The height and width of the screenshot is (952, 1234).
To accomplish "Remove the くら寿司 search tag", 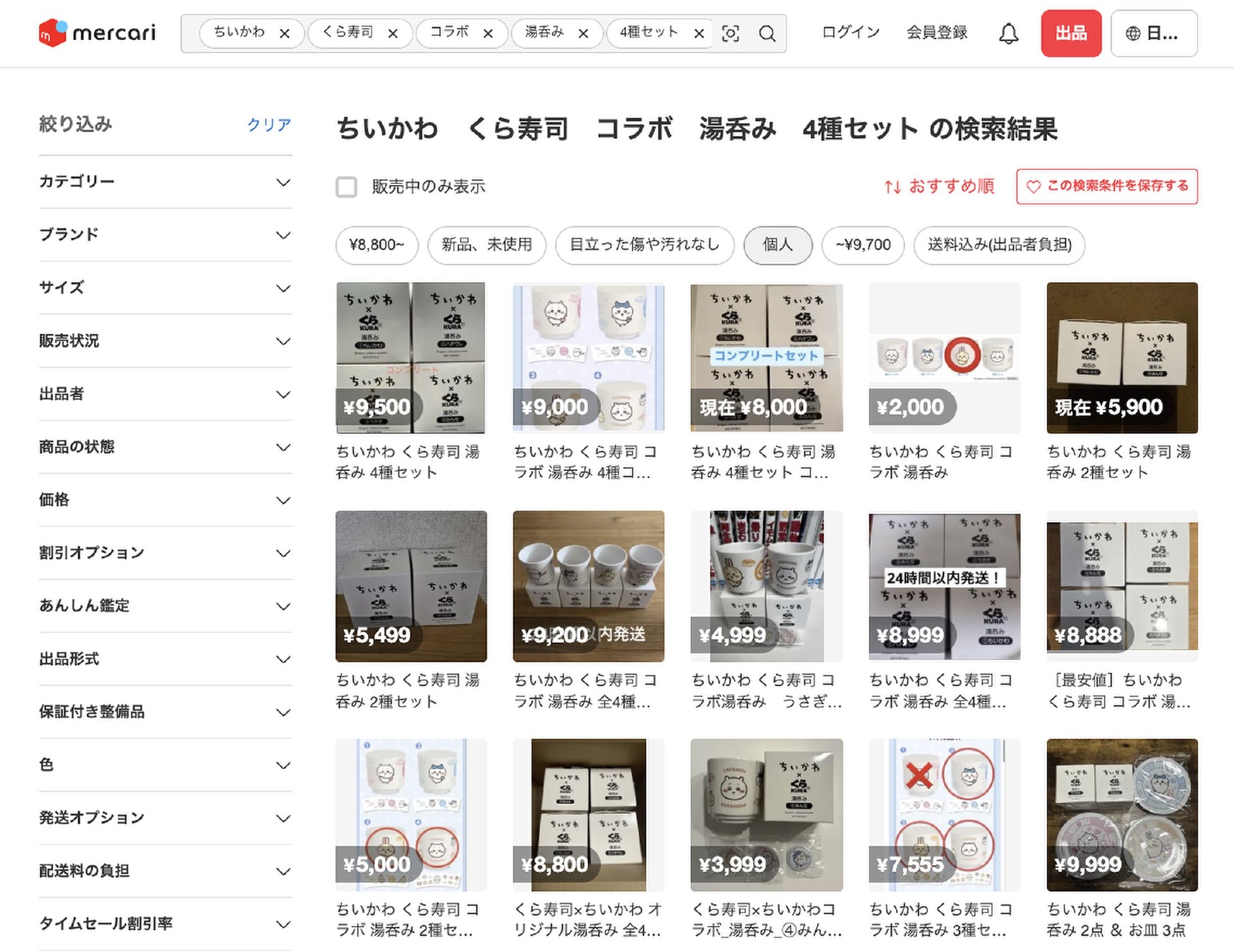I will coord(393,33).
